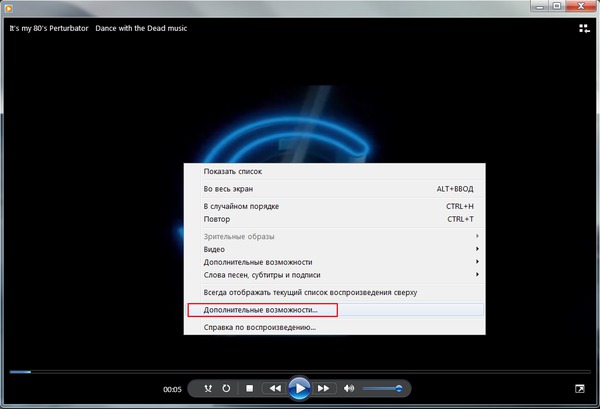Skip to the previous track

click(x=273, y=388)
